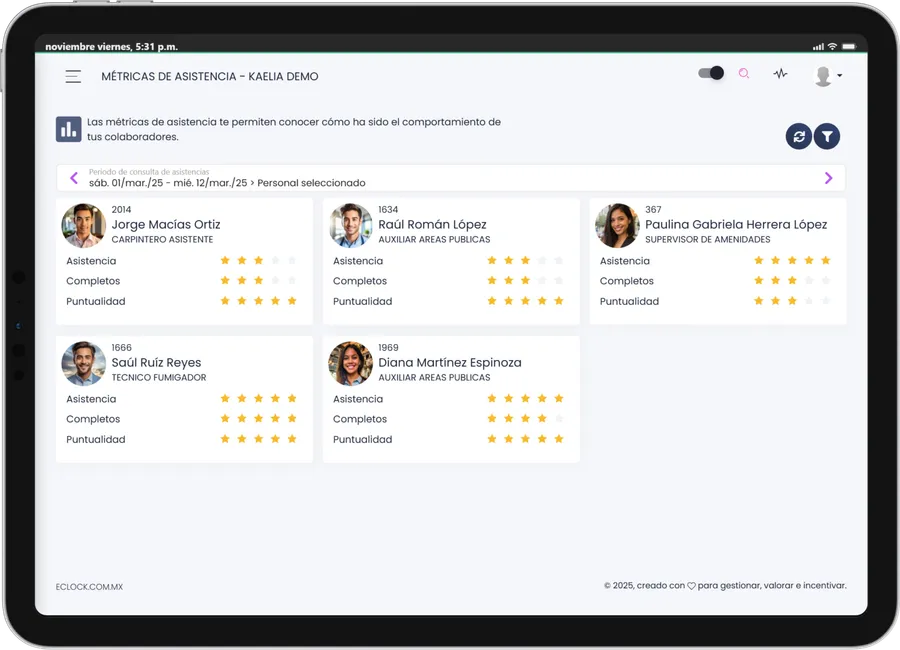The height and width of the screenshot is (650, 900).
Task: Open the hamburger navigation menu
Action: [x=73, y=76]
